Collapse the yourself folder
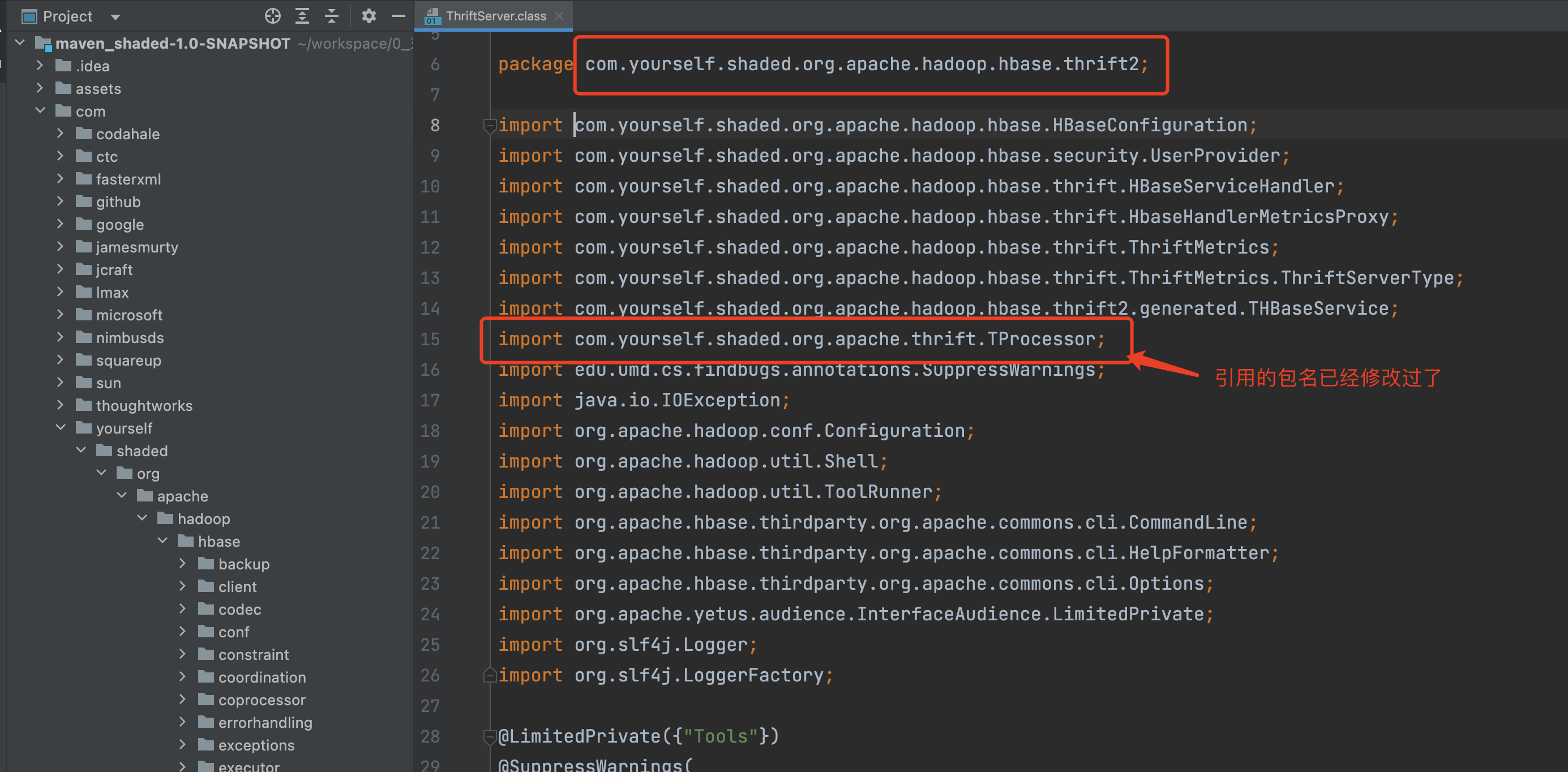The height and width of the screenshot is (772, 1568). point(60,427)
